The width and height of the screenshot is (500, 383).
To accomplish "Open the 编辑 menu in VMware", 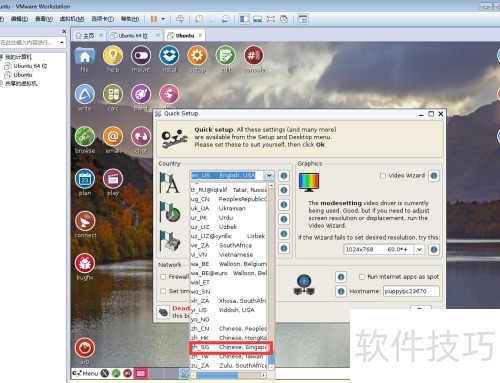I will (x=19, y=19).
